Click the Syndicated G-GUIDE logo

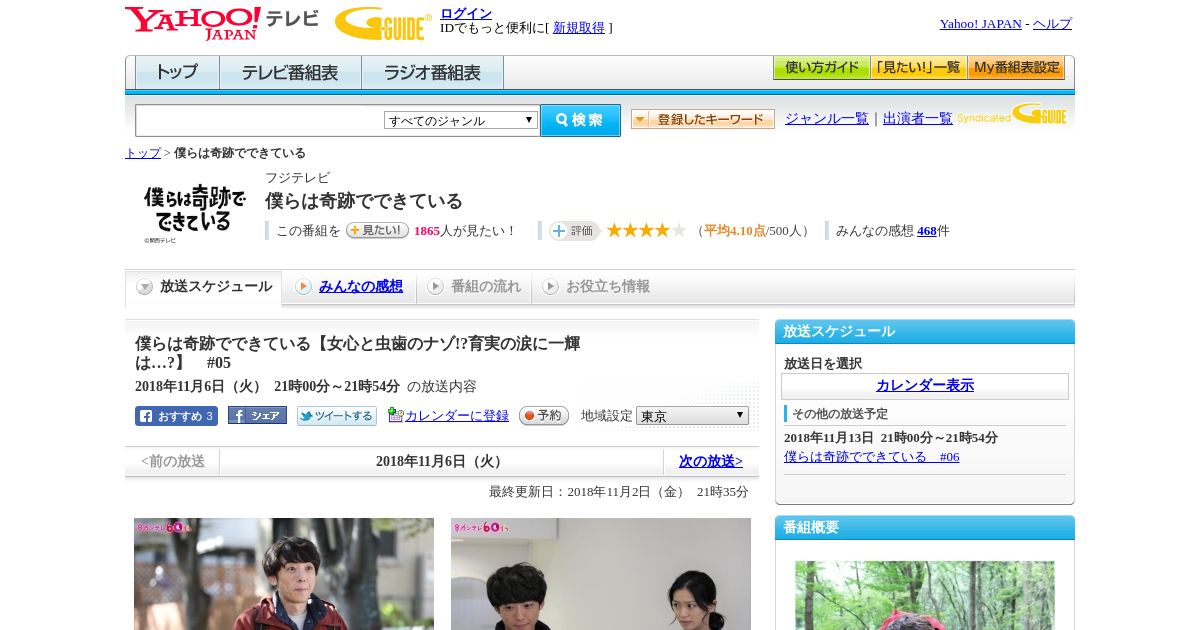pos(1012,115)
